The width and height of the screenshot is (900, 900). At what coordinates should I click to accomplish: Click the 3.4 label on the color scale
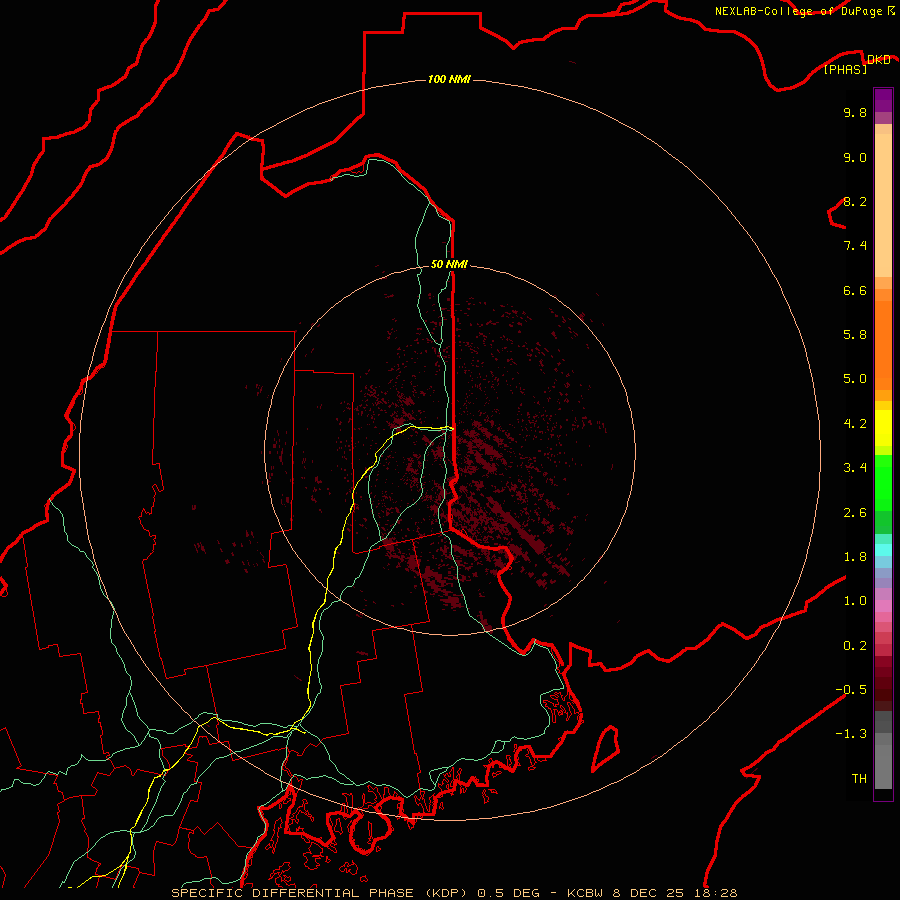pos(855,468)
